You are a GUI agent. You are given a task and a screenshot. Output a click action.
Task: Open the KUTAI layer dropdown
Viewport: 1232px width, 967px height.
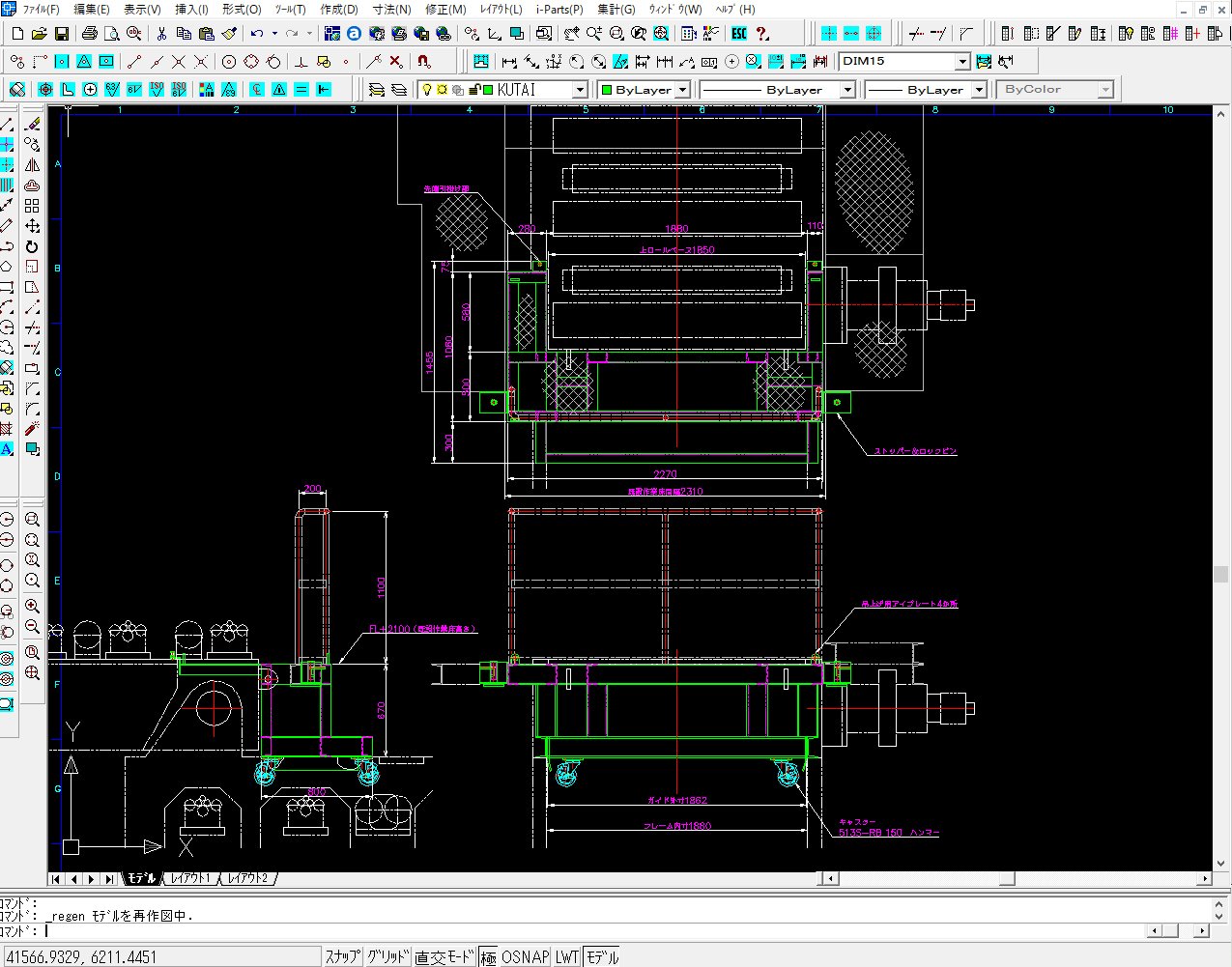pyautogui.click(x=580, y=90)
